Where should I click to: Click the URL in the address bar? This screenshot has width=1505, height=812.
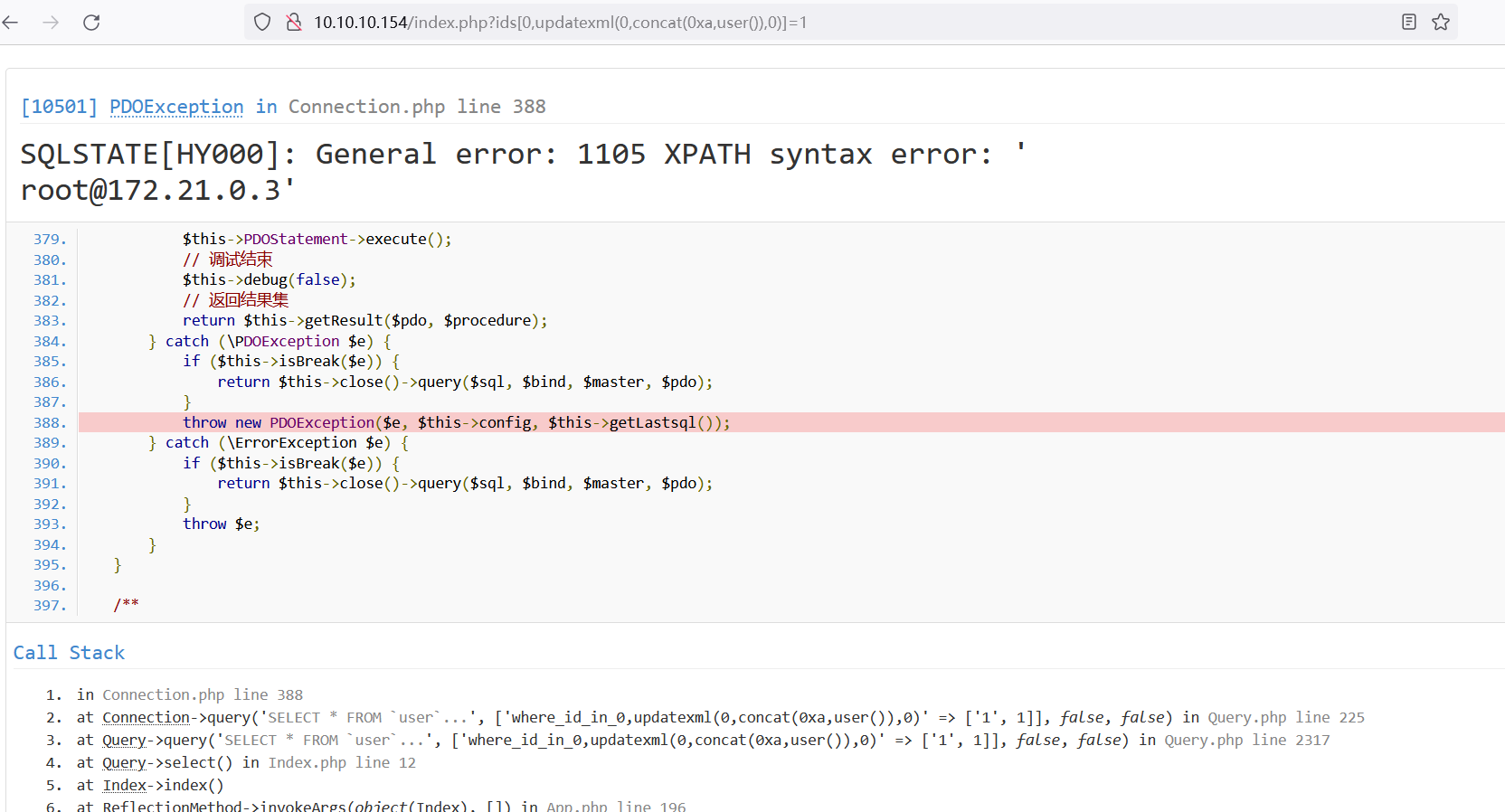(561, 22)
